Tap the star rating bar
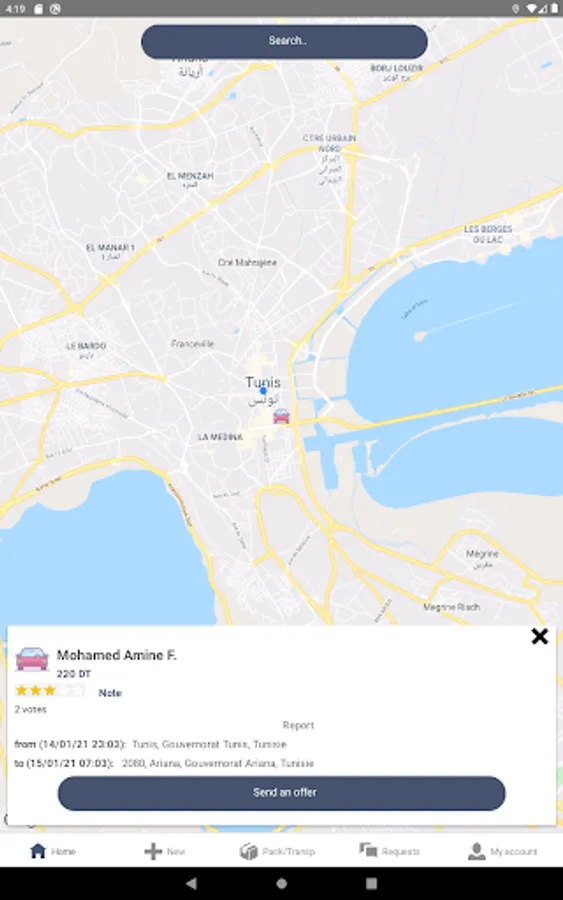Screen dimensions: 563x900 [50, 690]
